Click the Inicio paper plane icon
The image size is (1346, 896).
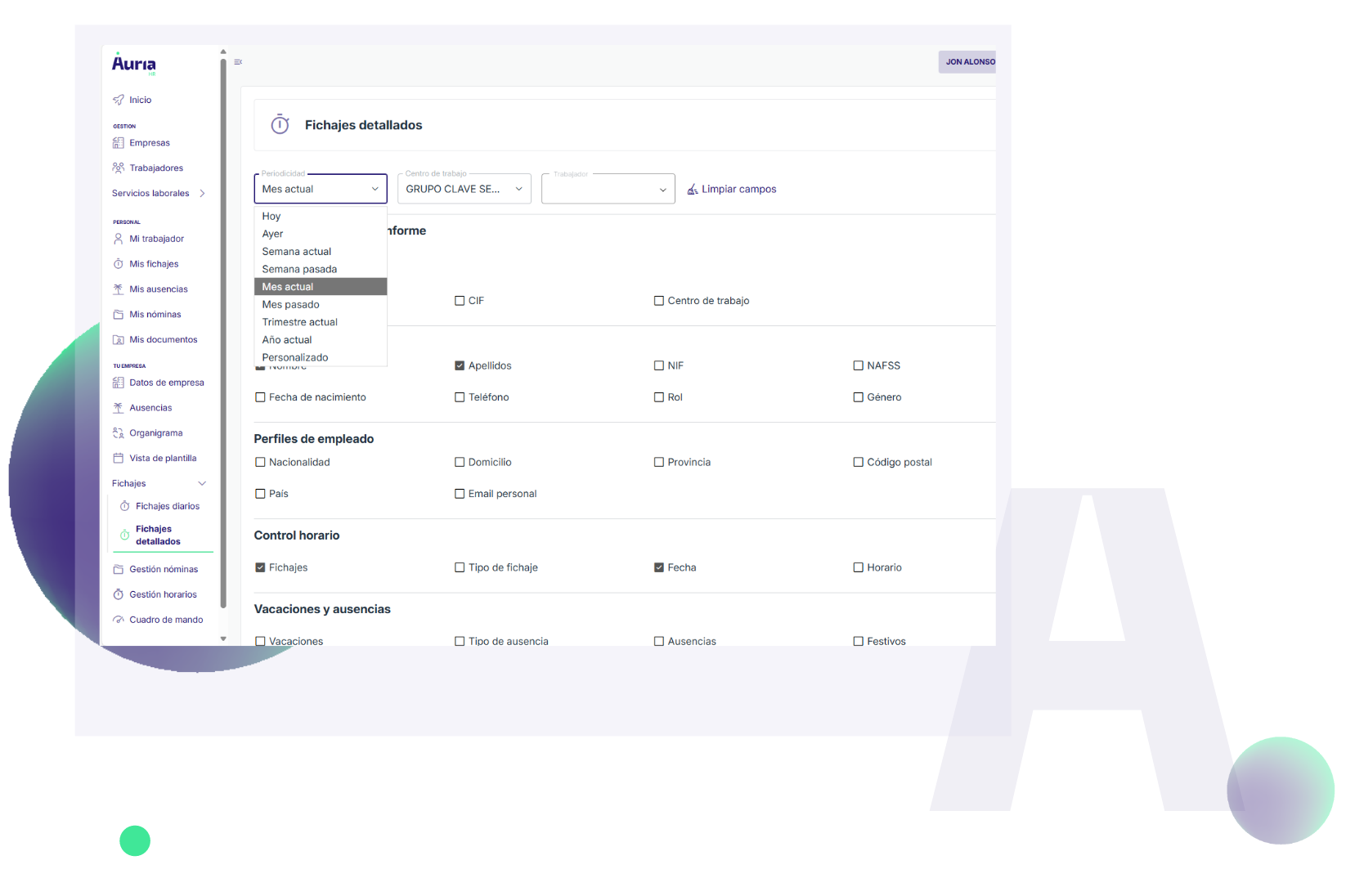[119, 100]
